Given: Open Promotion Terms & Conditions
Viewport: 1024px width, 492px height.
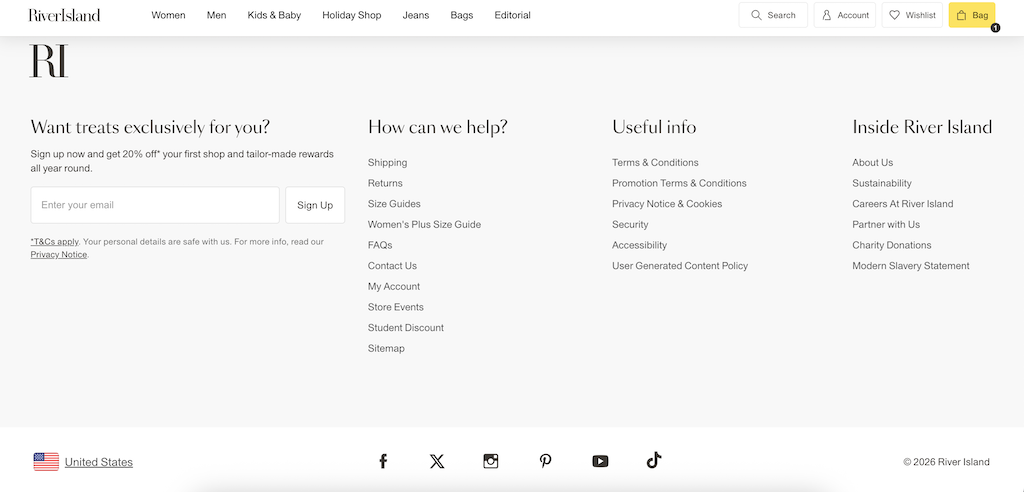Looking at the screenshot, I should pos(679,183).
